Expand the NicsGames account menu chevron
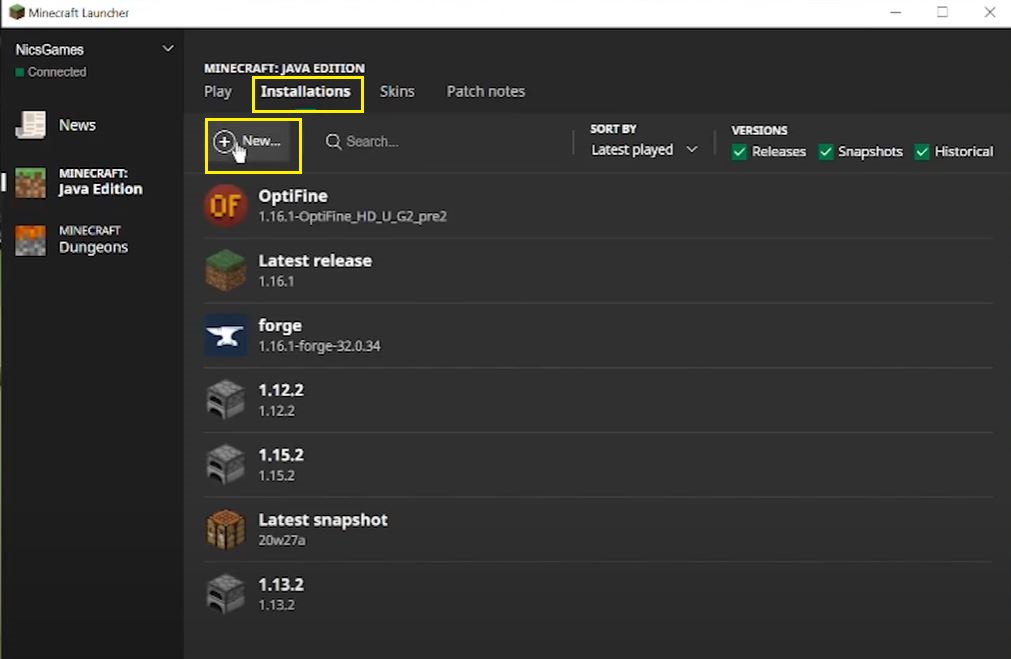 [168, 48]
